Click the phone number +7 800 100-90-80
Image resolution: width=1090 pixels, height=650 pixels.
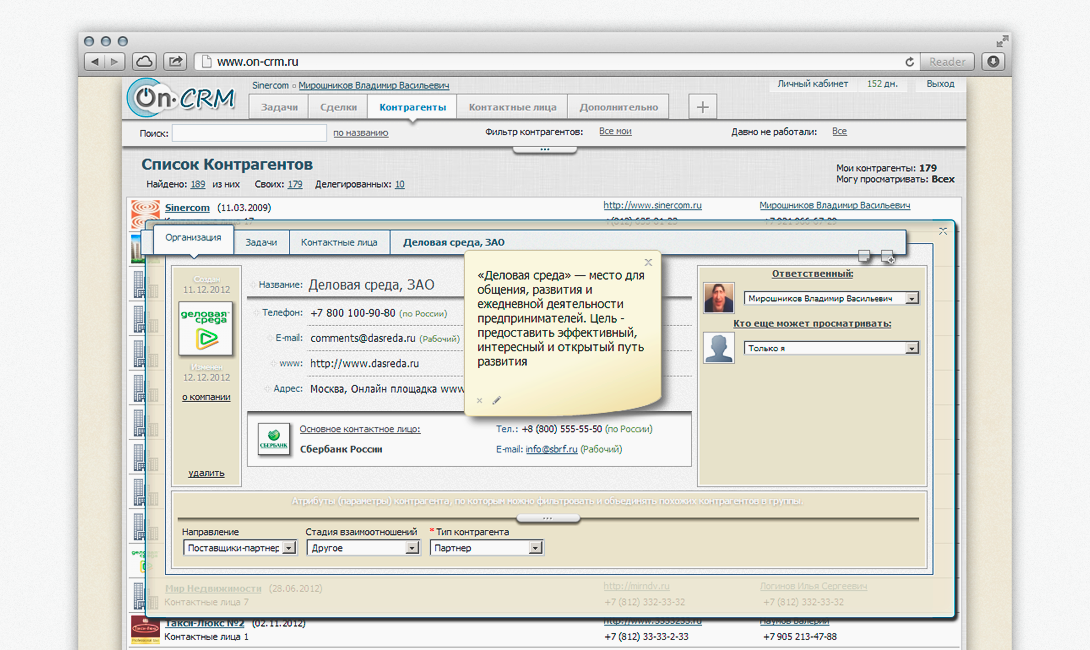pyautogui.click(x=352, y=313)
